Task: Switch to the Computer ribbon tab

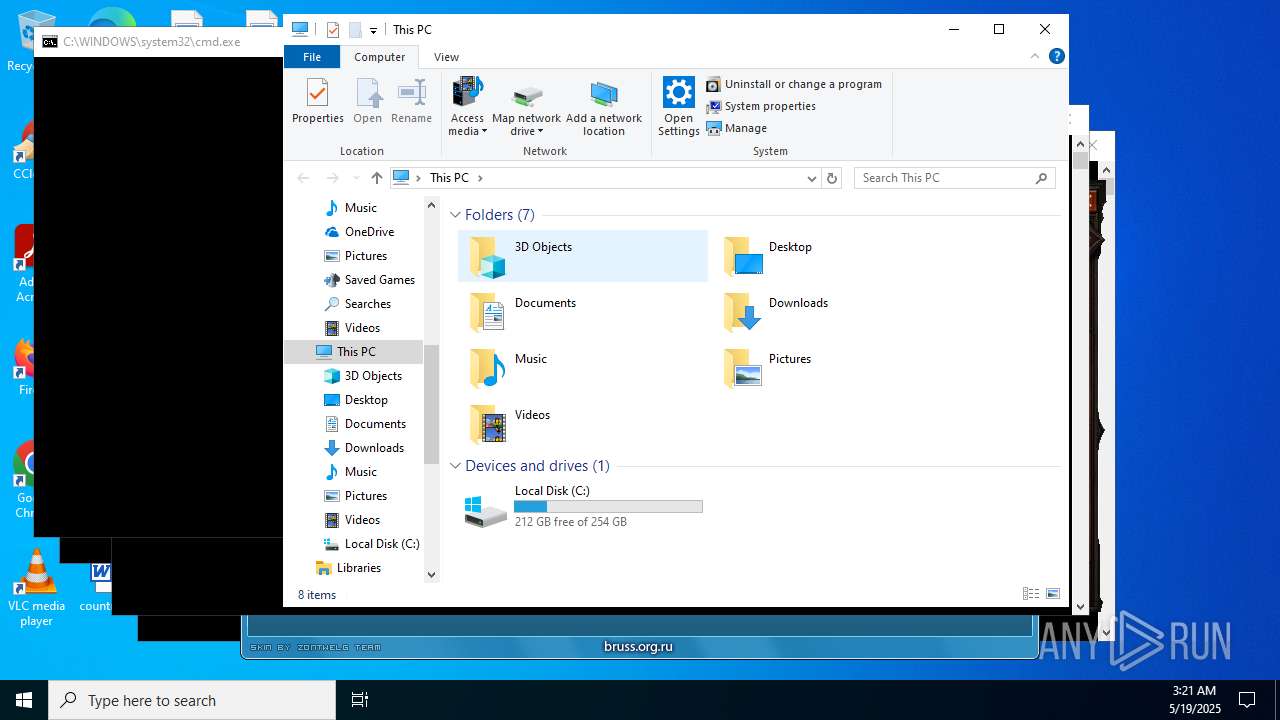Action: 380,57
